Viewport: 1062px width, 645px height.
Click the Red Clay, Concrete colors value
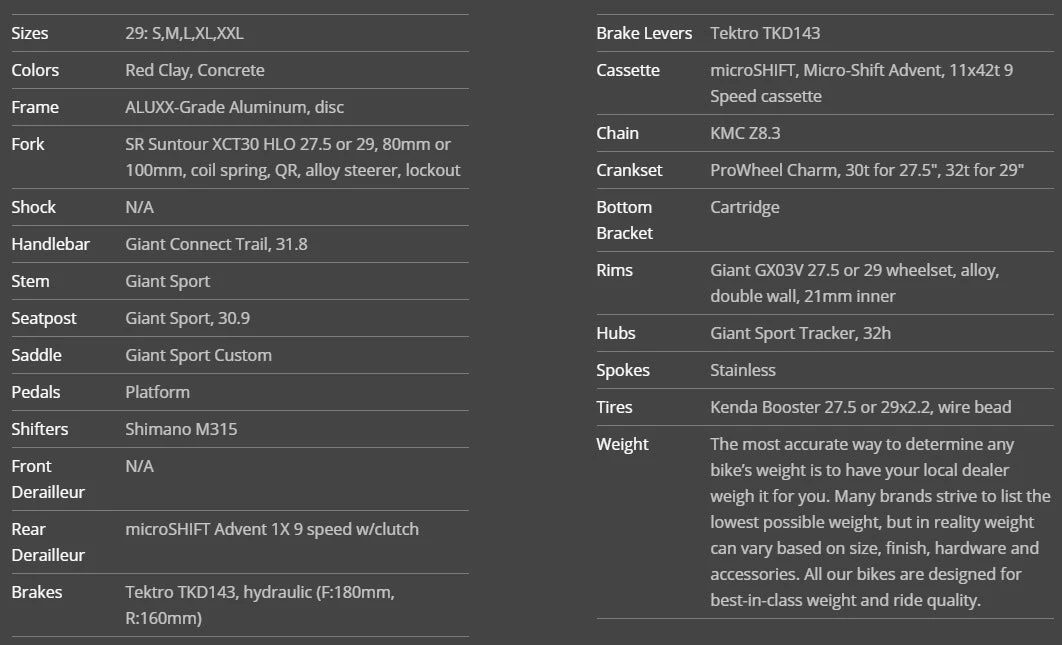195,70
